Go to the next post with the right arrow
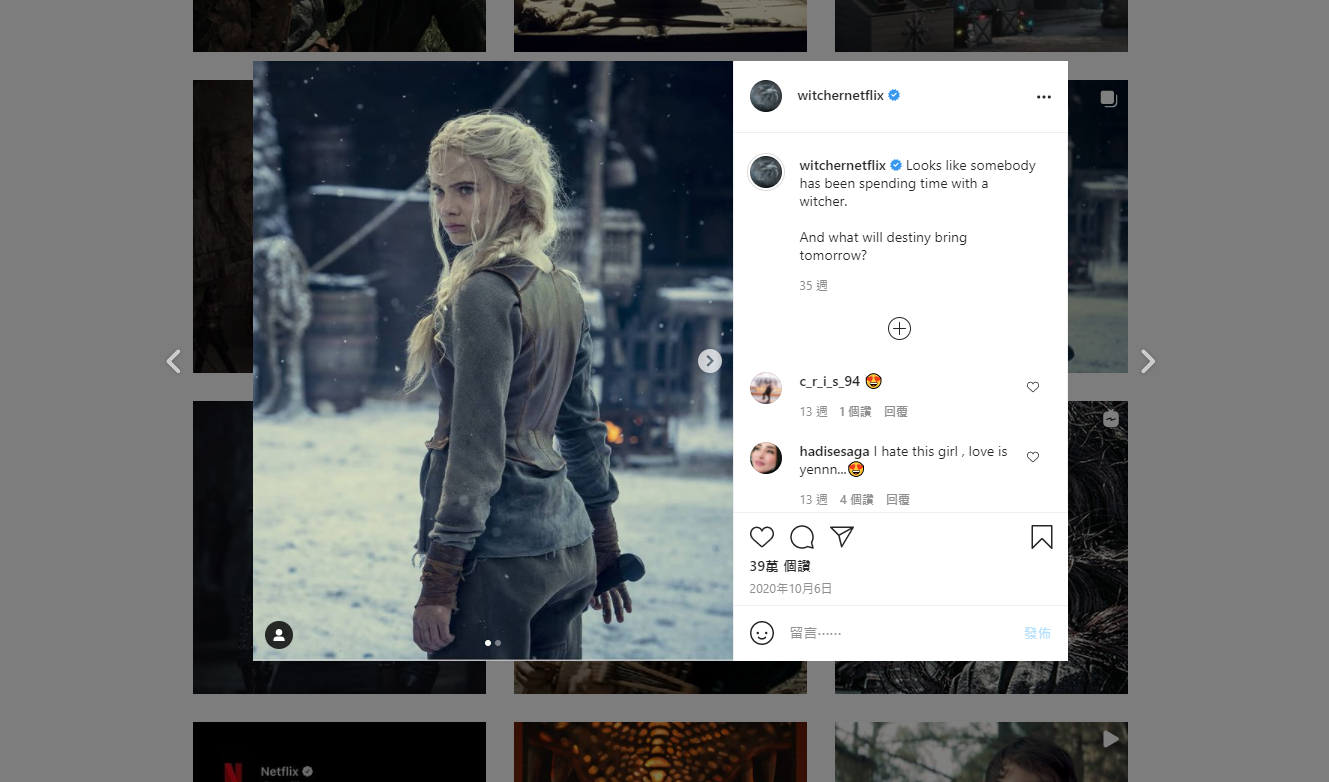 tap(1148, 361)
